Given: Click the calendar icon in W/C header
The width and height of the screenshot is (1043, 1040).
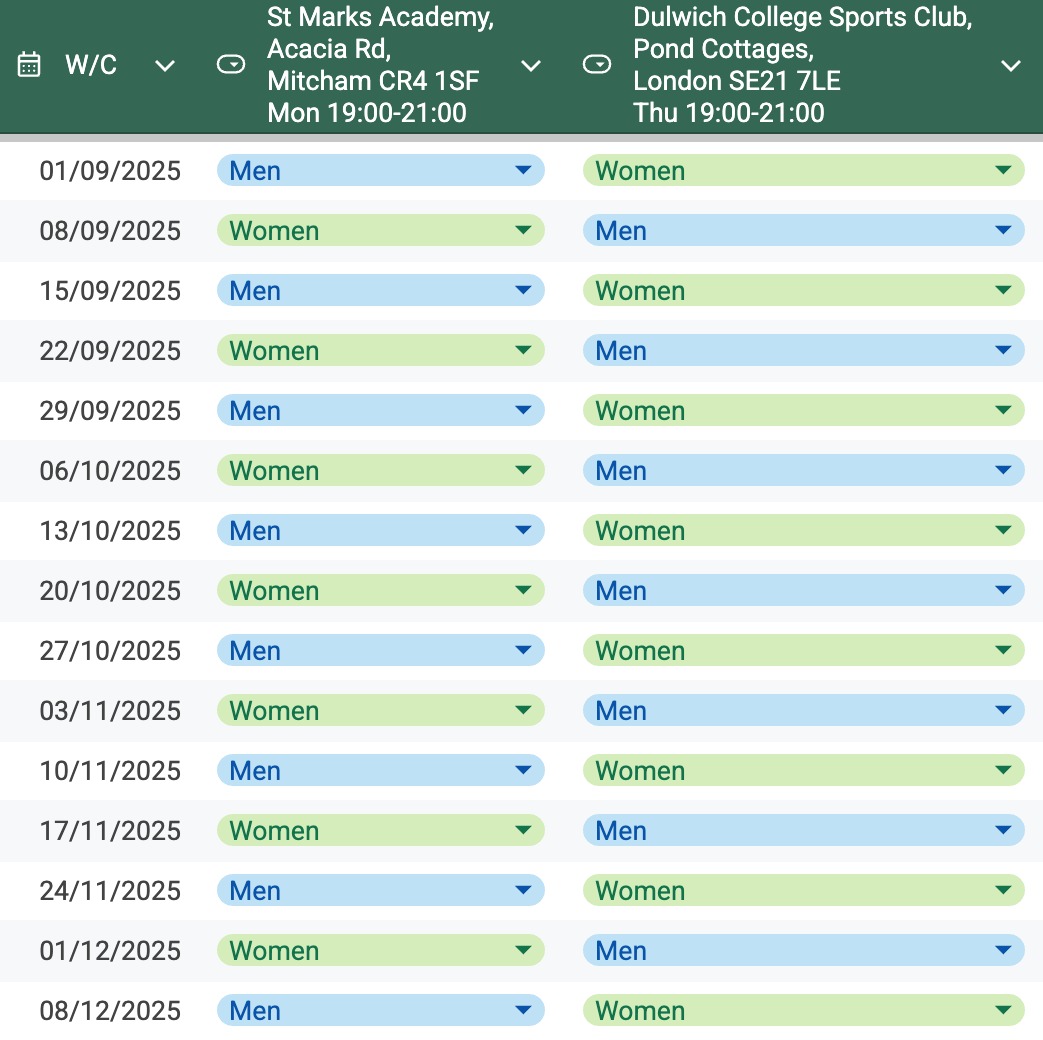Looking at the screenshot, I should pos(30,66).
